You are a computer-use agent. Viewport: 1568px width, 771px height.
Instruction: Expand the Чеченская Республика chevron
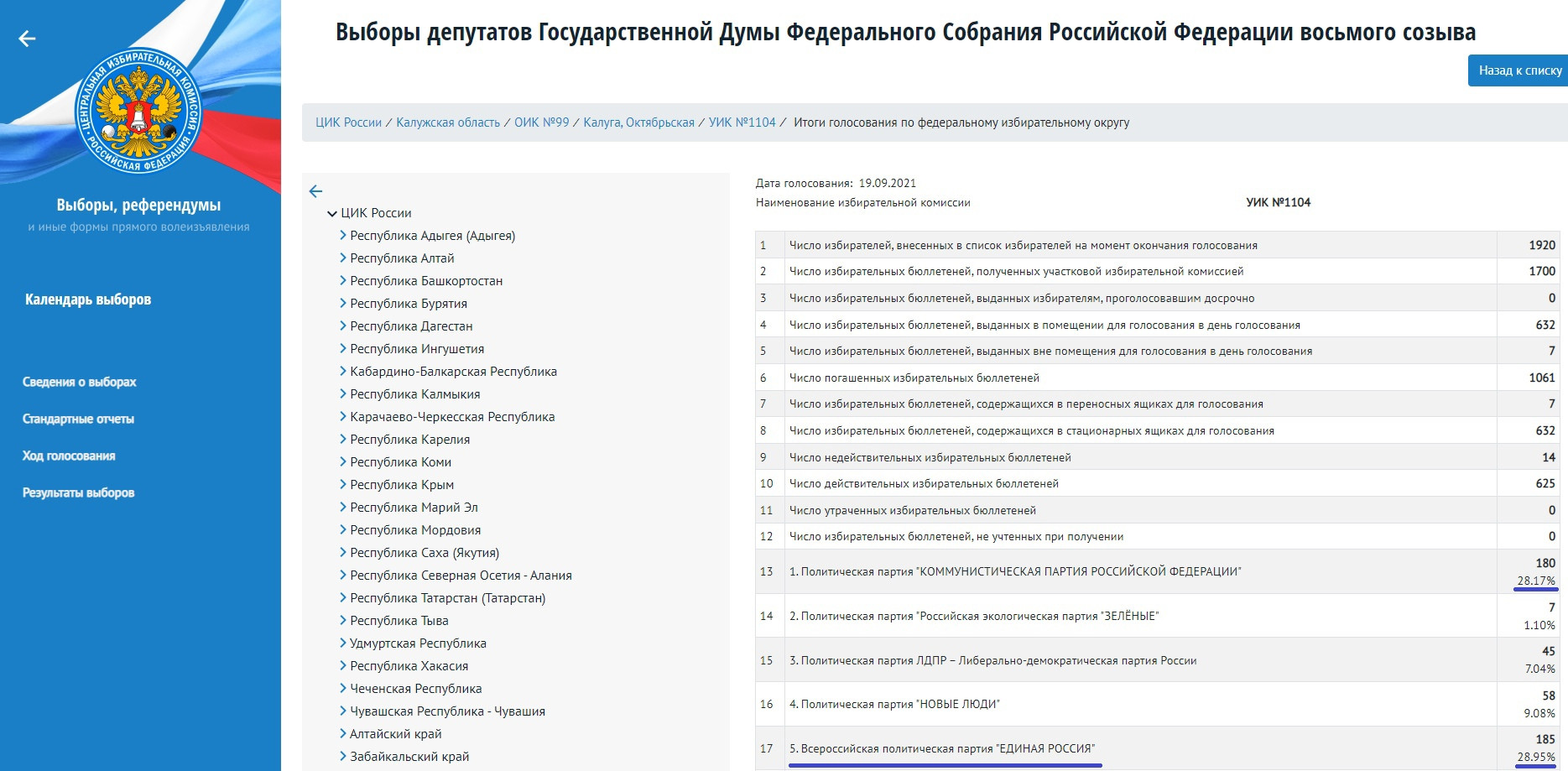pyautogui.click(x=342, y=689)
